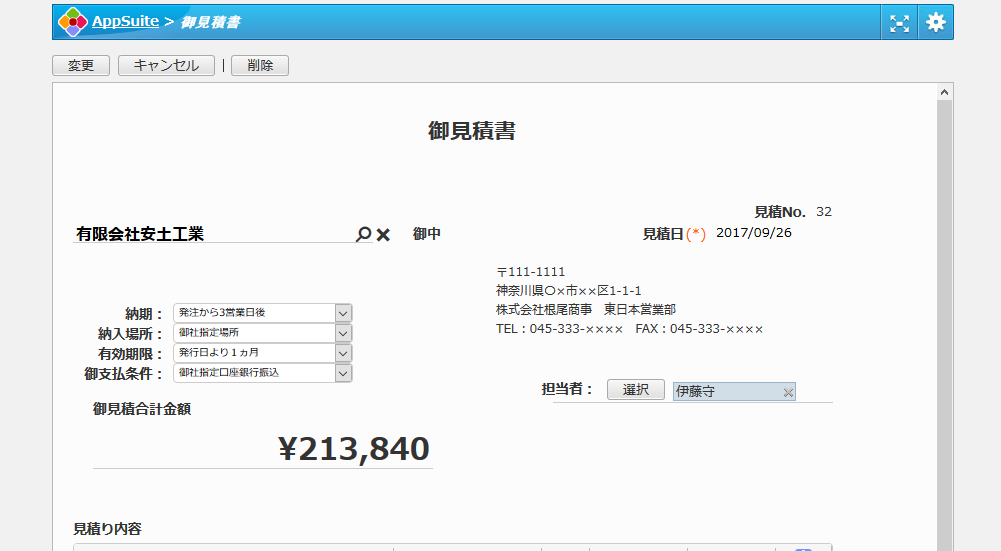Expand the 納期 dropdown
1001x551 pixels.
[343, 313]
